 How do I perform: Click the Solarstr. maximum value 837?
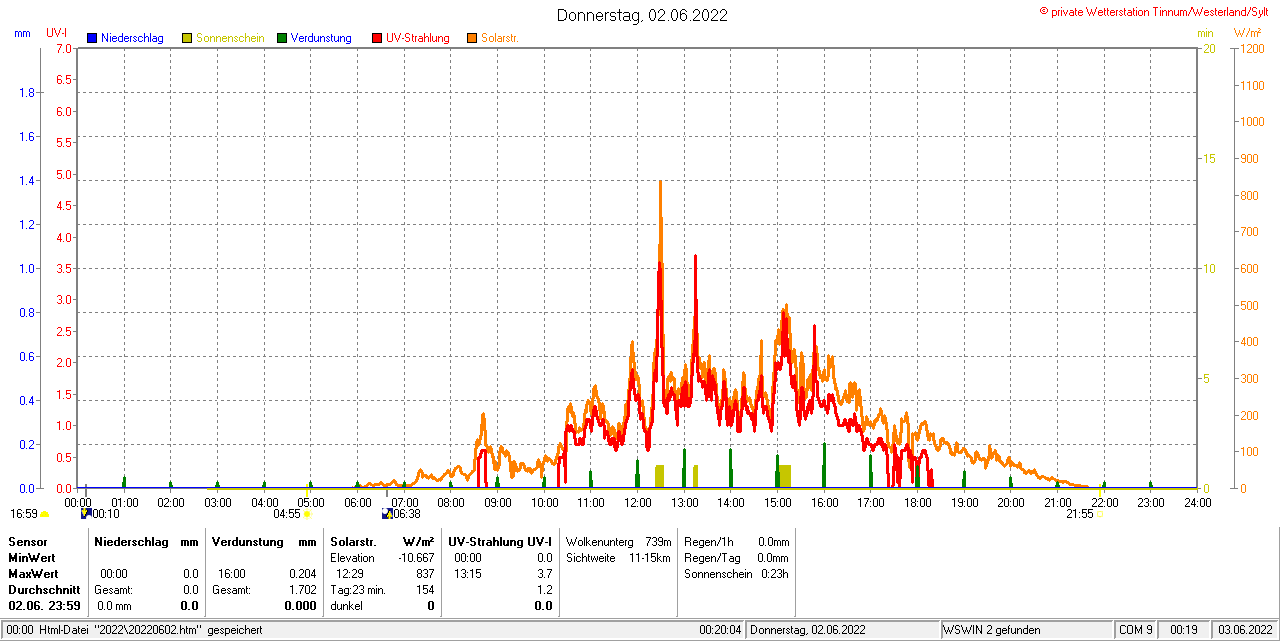[425, 574]
